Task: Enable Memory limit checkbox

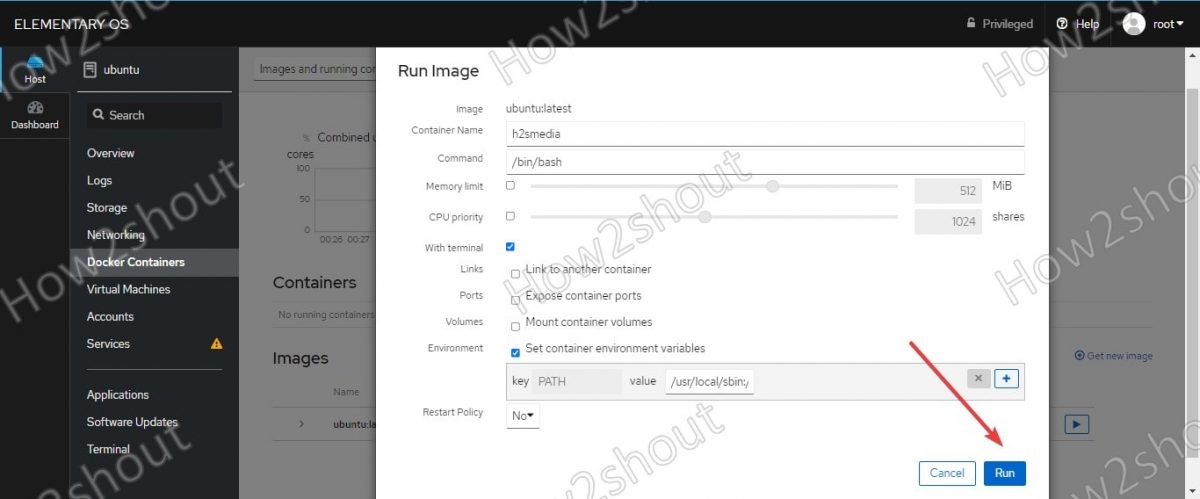Action: 511,186
